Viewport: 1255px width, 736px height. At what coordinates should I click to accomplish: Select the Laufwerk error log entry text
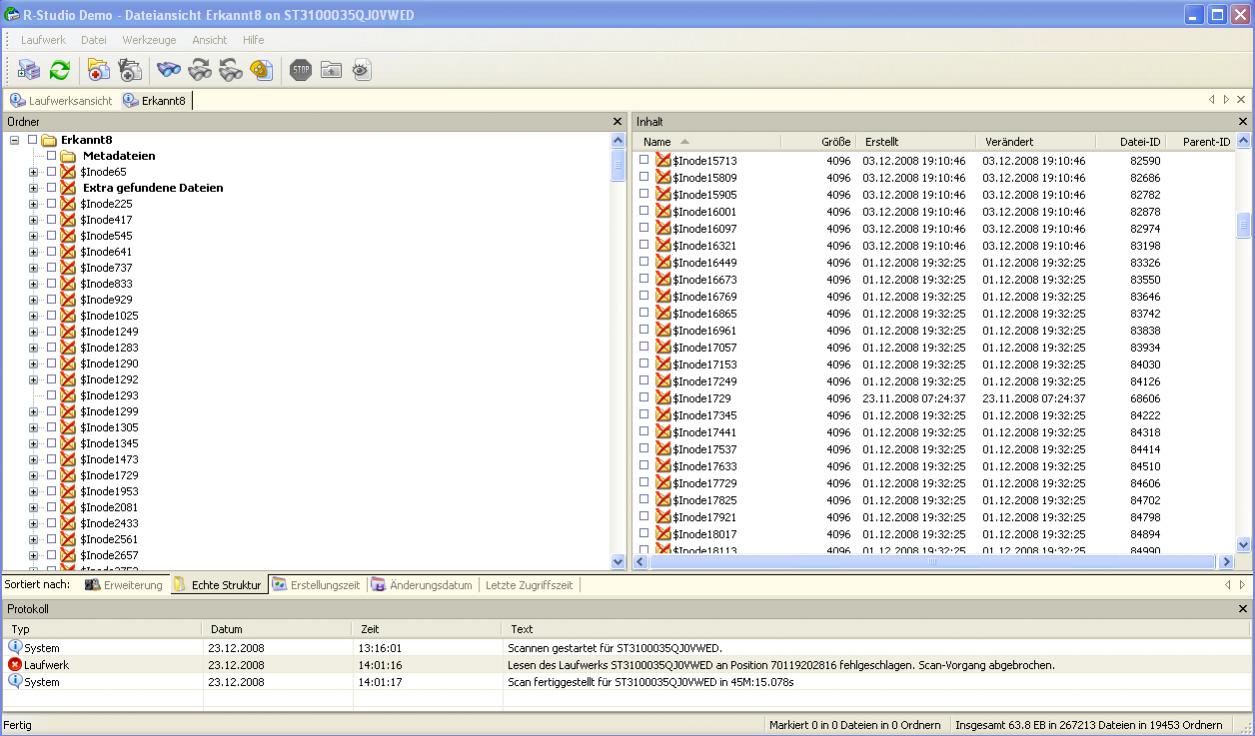point(781,664)
